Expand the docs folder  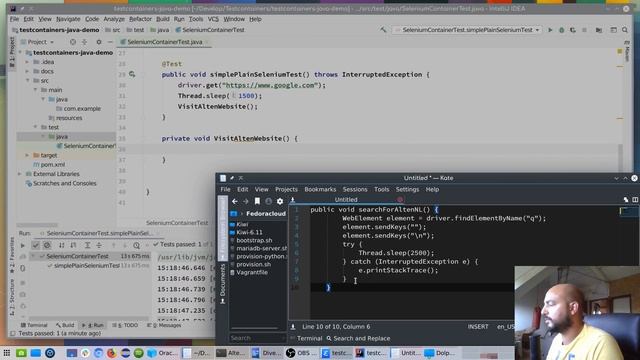[x=28, y=71]
